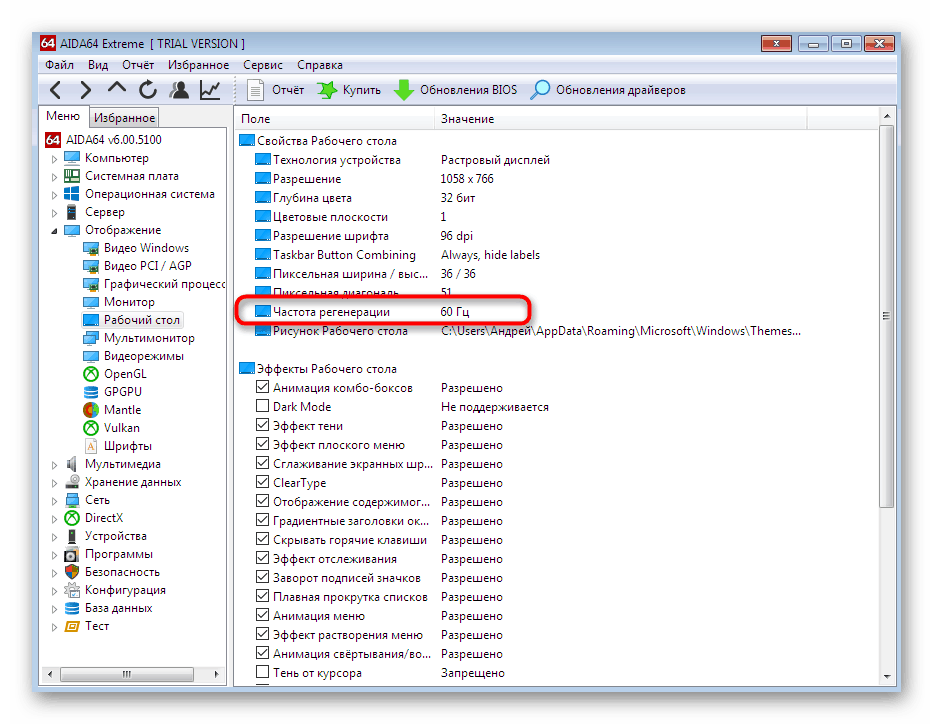Image resolution: width=933 pixels, height=724 pixels.
Task: Collapse the Отображение tree node
Action: [54, 231]
